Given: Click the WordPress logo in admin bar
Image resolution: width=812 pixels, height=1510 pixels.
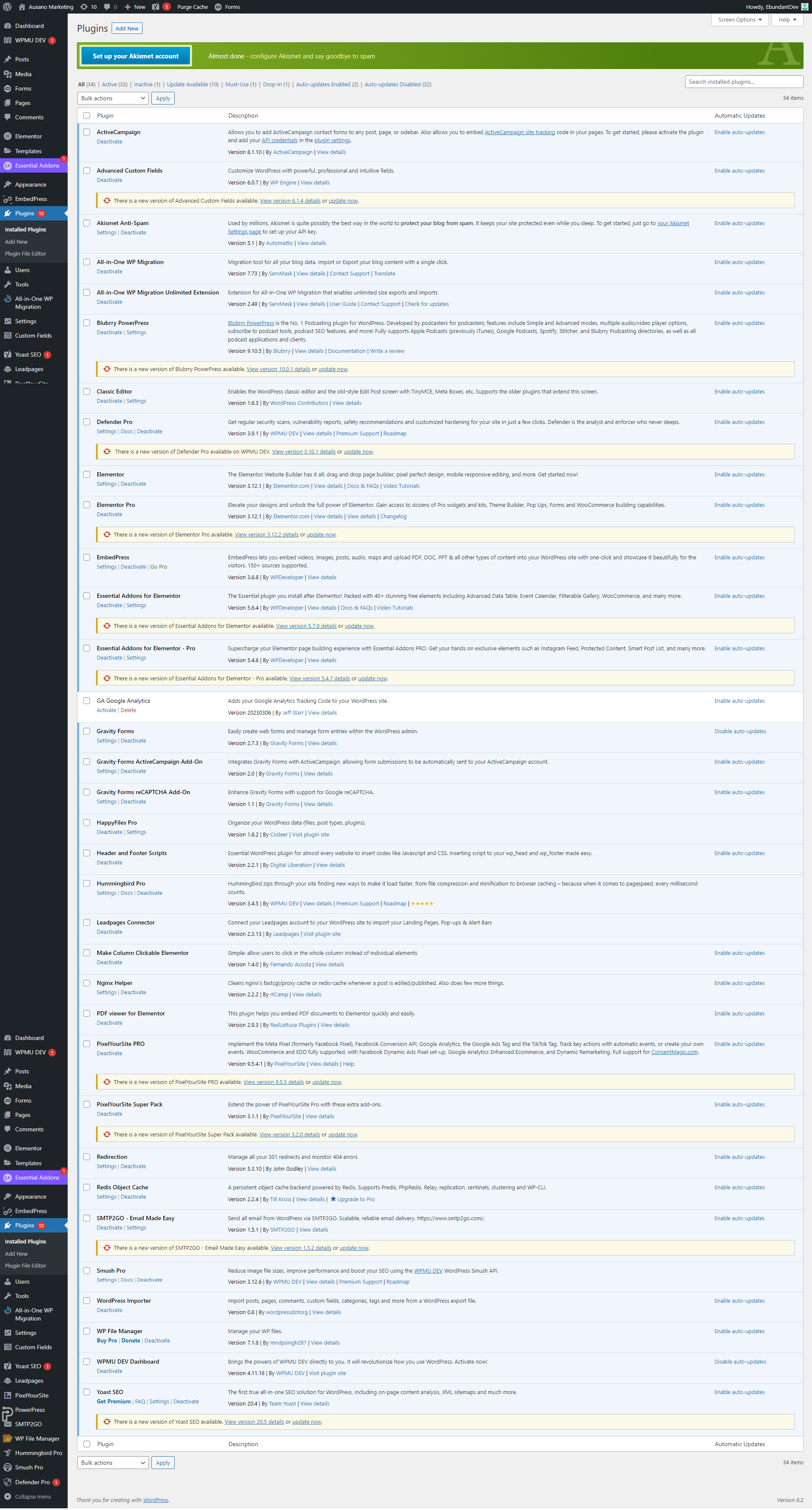Looking at the screenshot, I should [x=8, y=7].
